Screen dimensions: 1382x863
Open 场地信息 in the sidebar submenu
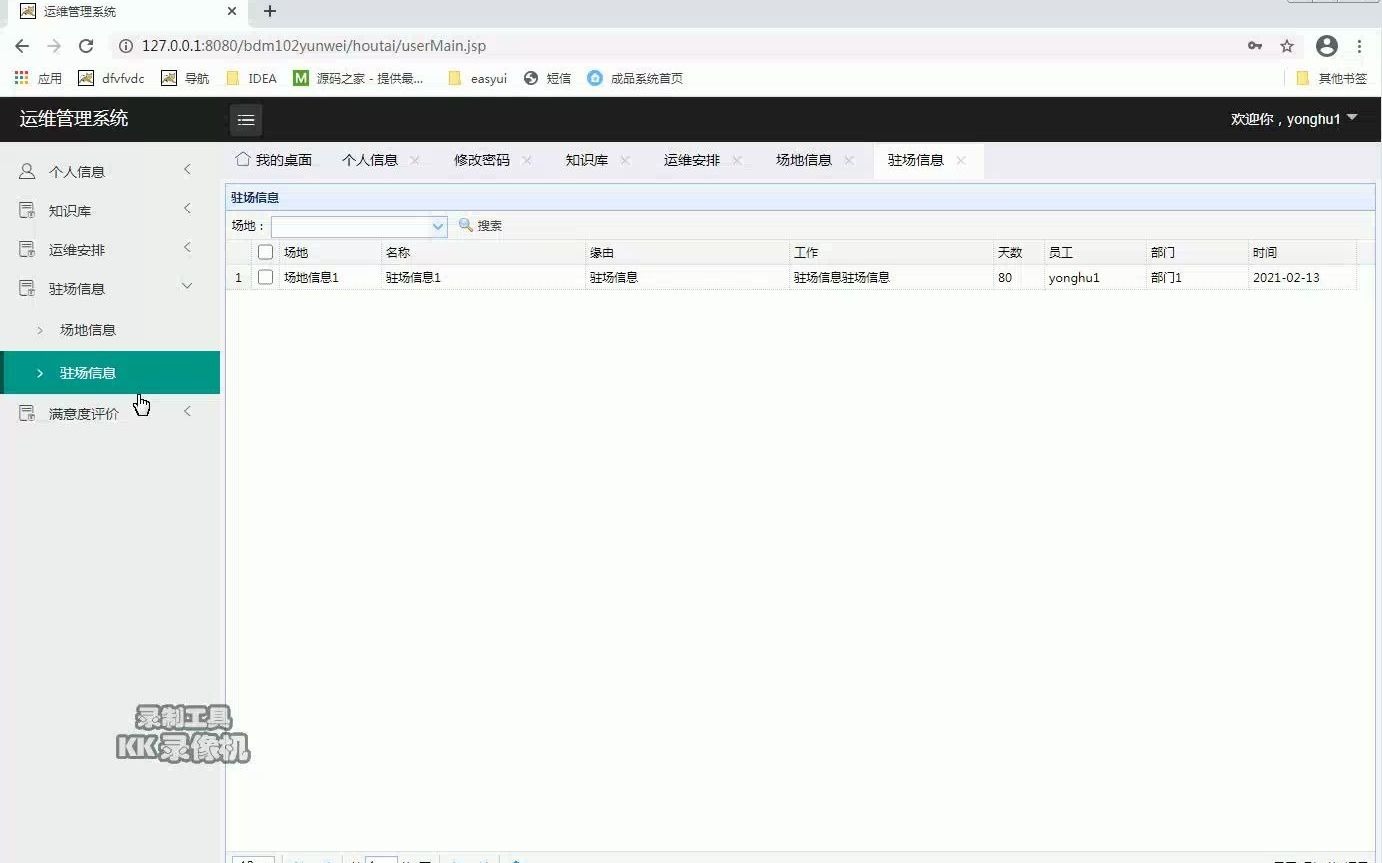[x=110, y=330]
